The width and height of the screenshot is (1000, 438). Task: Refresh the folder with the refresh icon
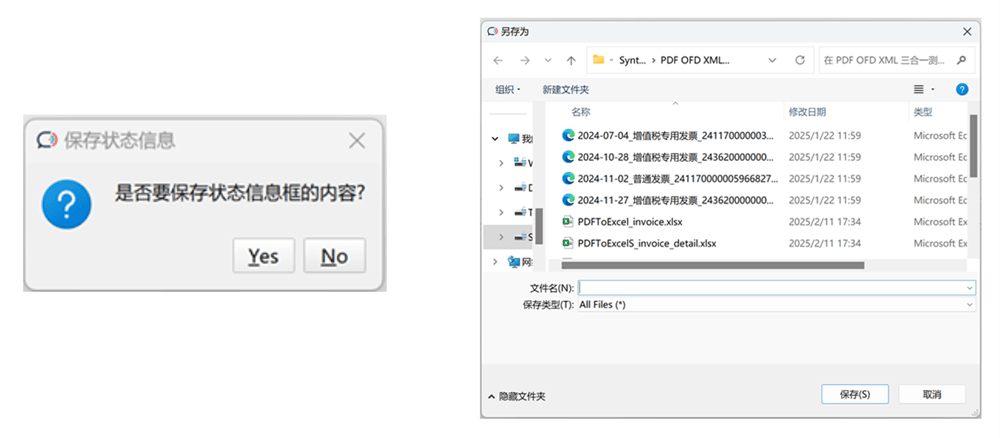click(x=800, y=61)
